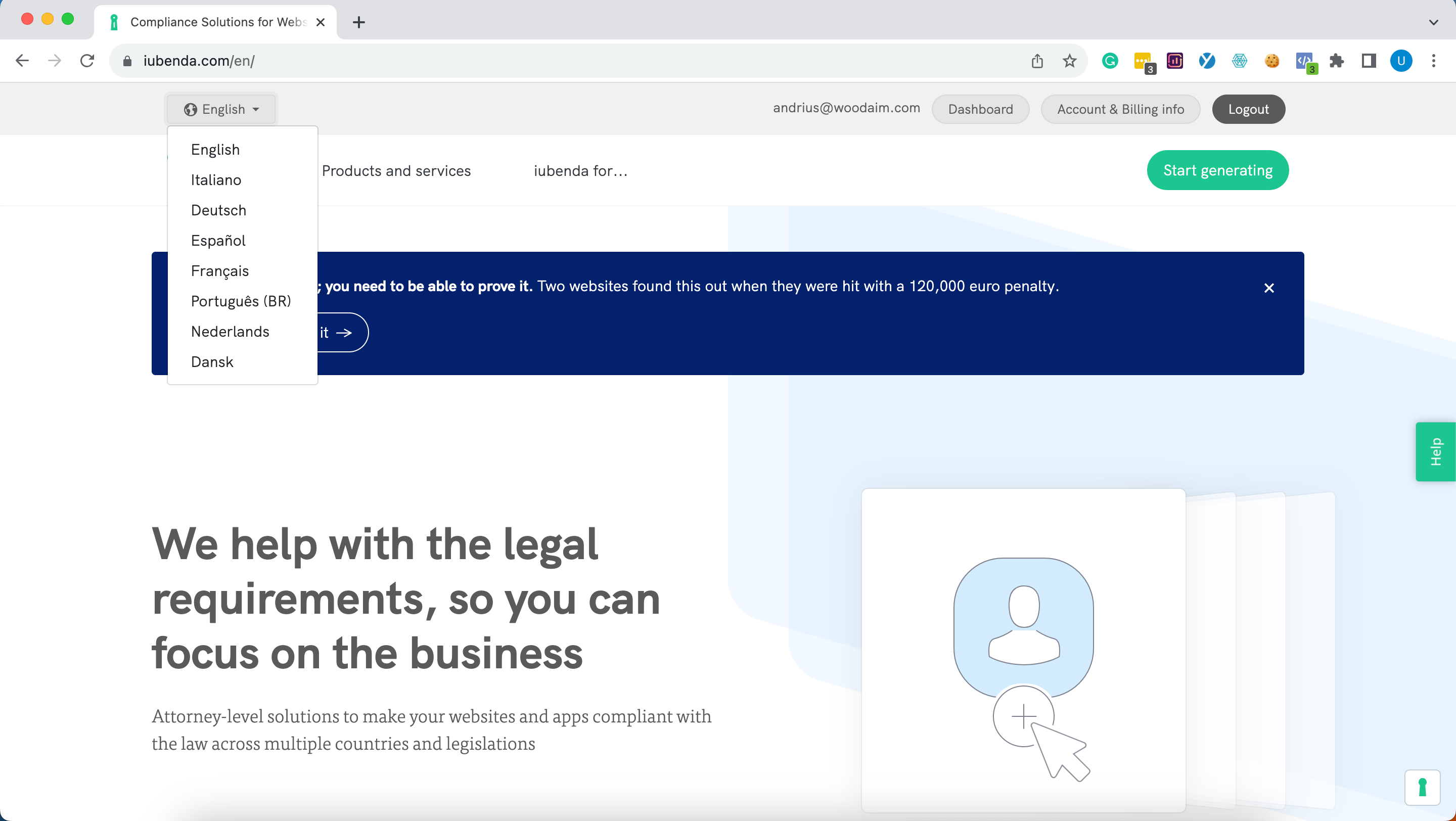Expand the tab search chevron
This screenshot has width=1456, height=821.
point(1433,23)
